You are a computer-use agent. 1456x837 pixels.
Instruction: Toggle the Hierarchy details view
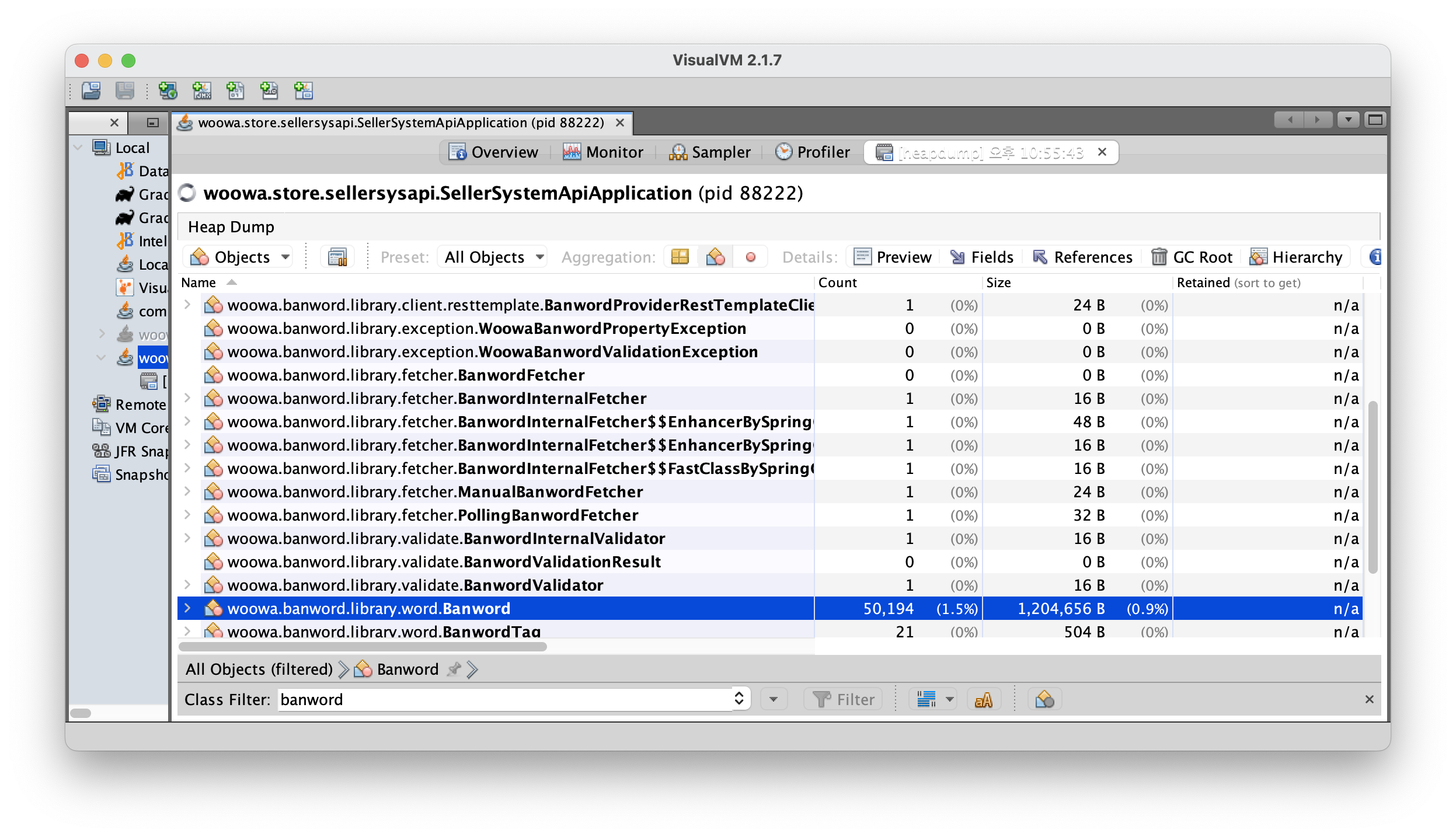1296,257
